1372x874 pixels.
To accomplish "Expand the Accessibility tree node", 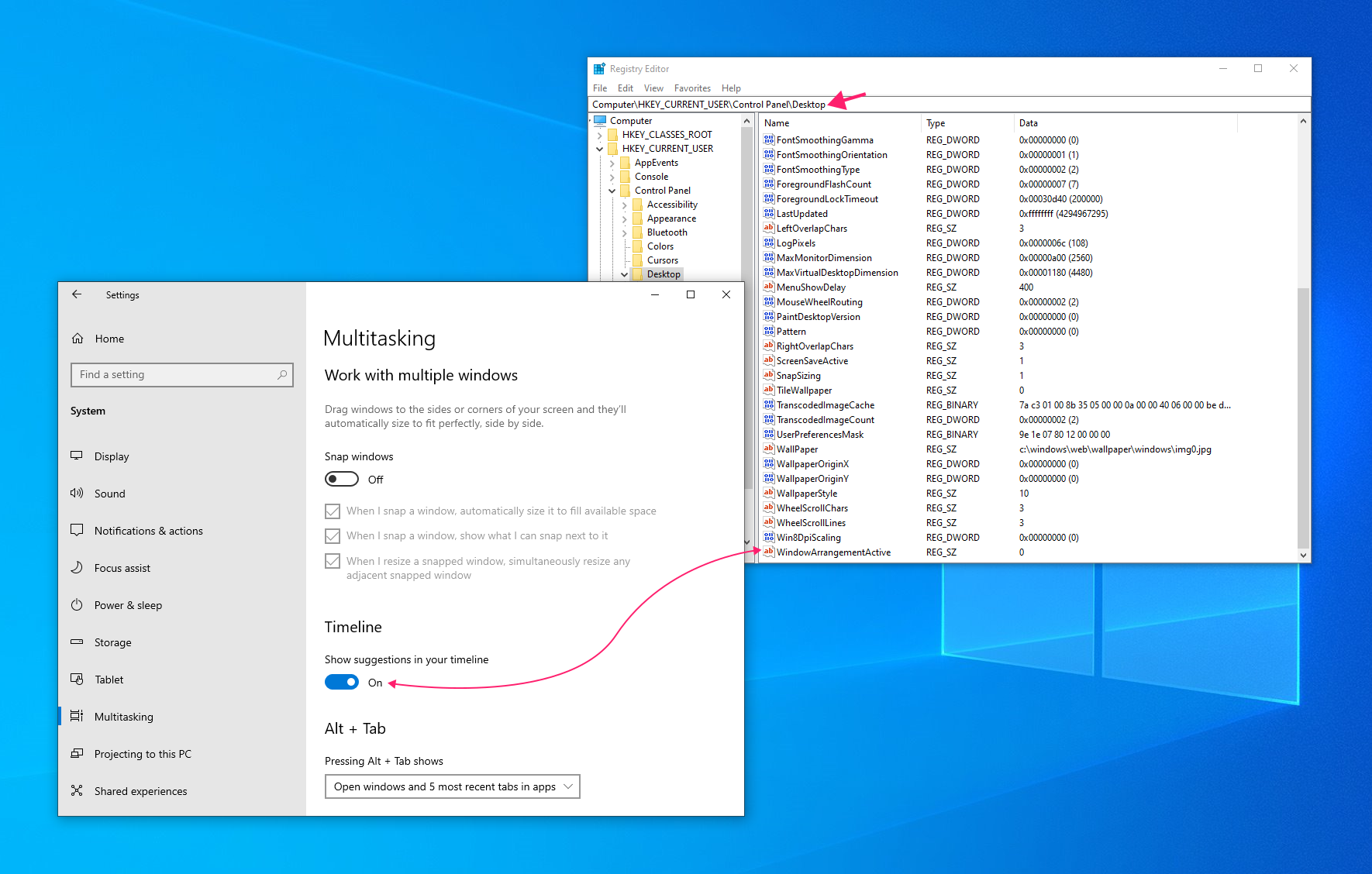I will 625,205.
